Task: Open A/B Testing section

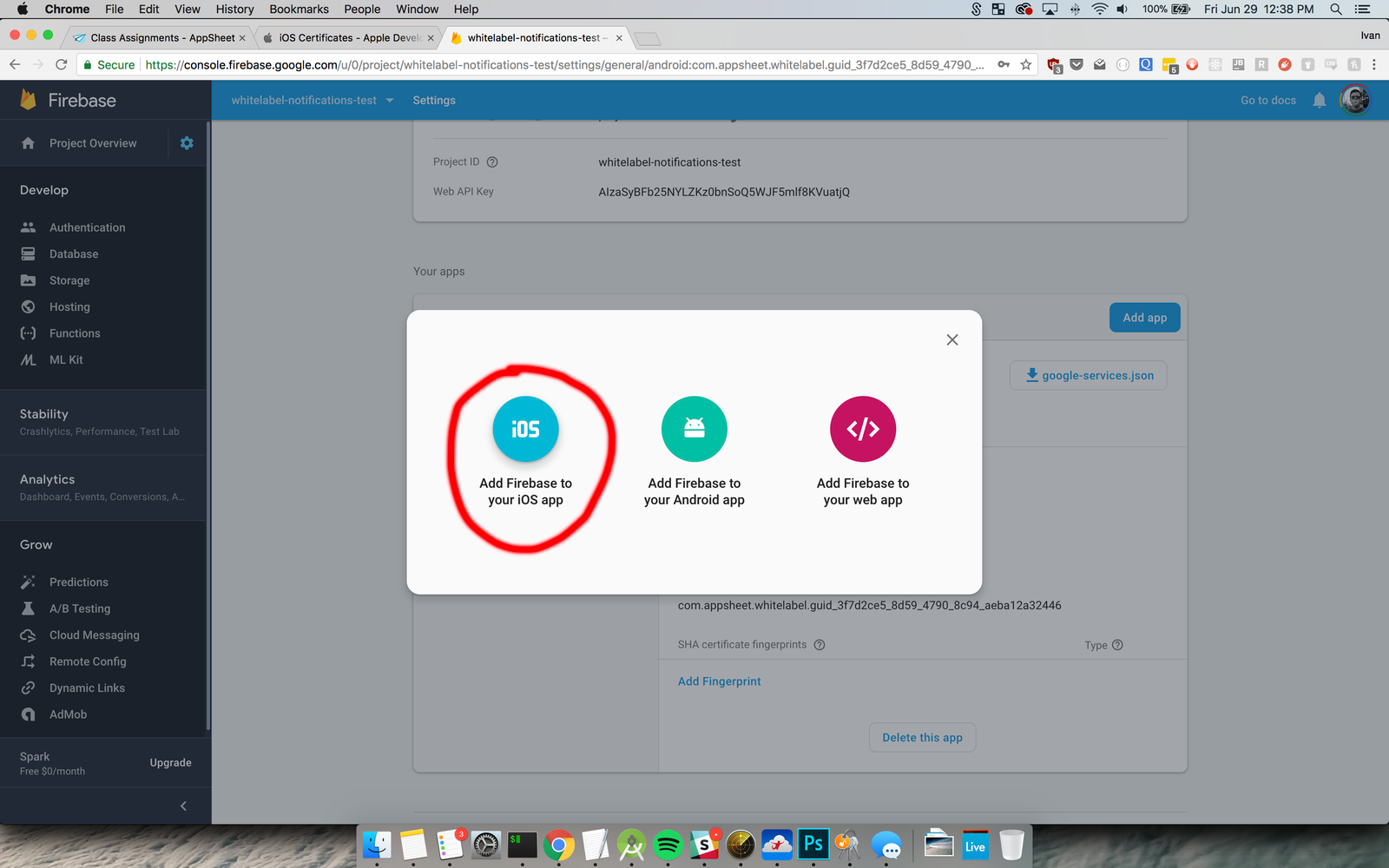Action: click(x=80, y=608)
